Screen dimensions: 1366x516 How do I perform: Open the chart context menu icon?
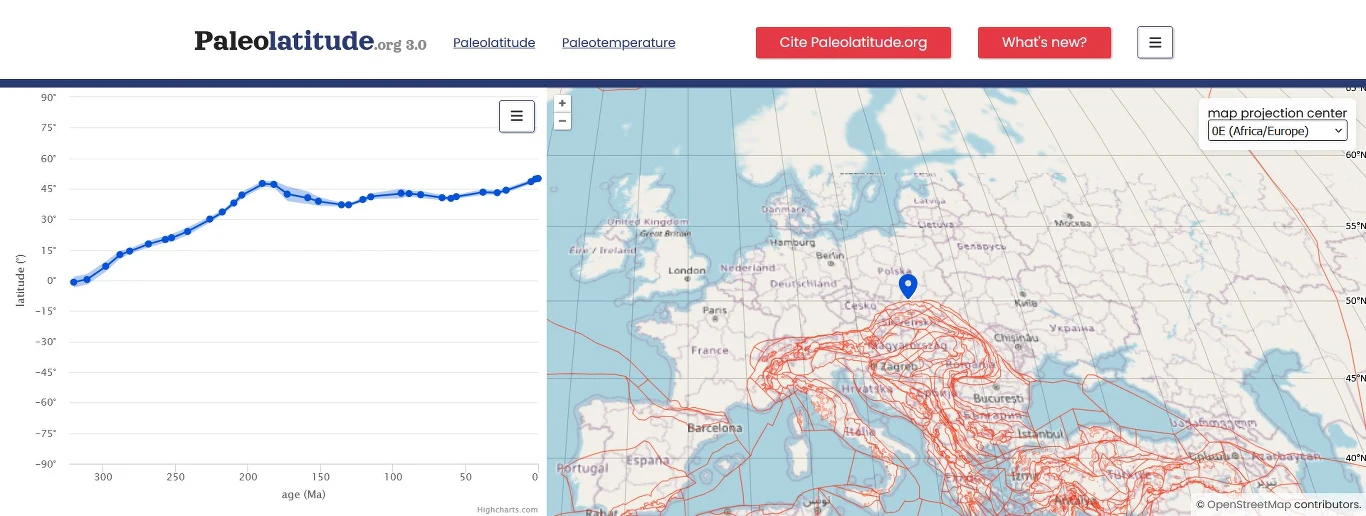coord(517,116)
